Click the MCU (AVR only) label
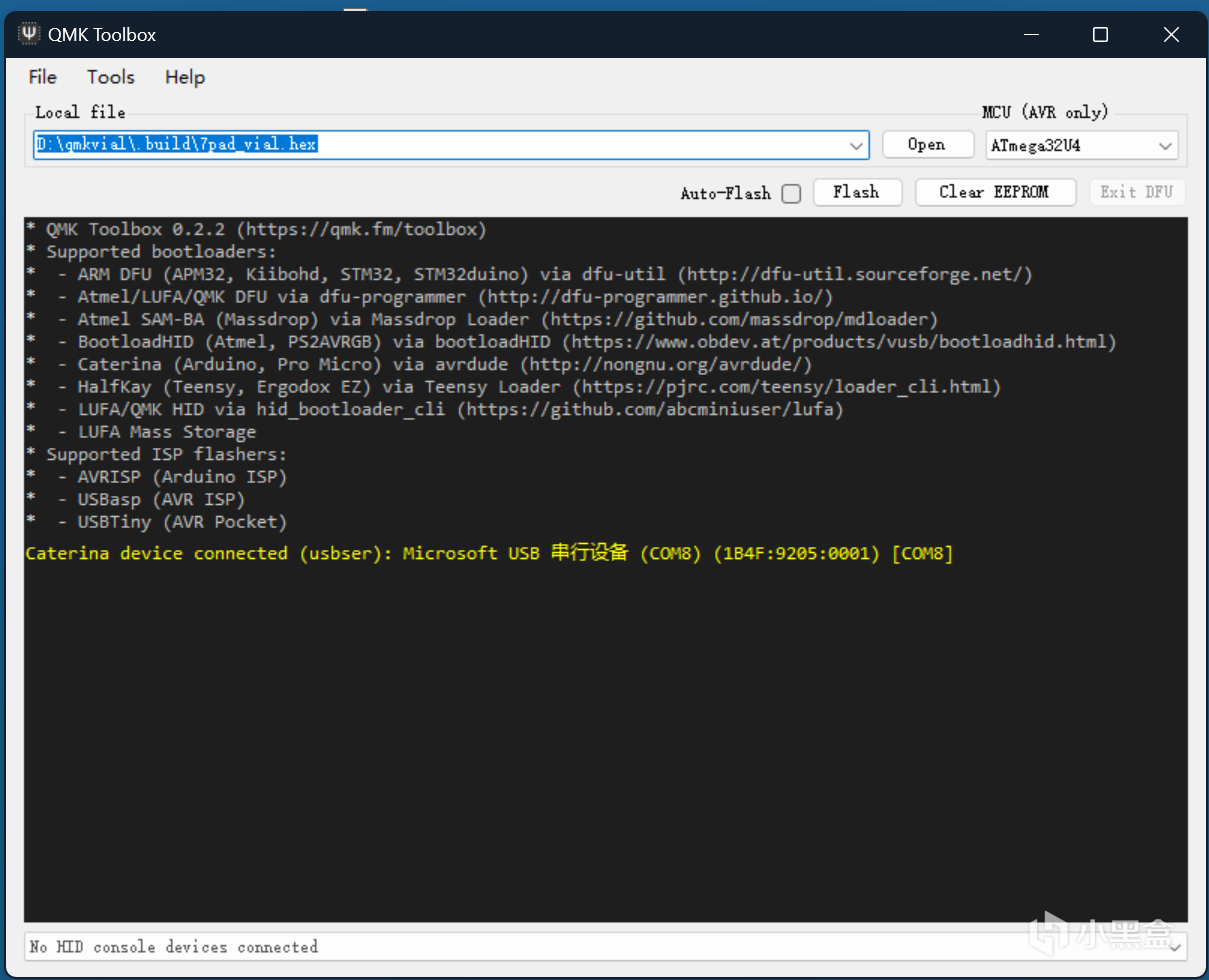 point(1045,112)
